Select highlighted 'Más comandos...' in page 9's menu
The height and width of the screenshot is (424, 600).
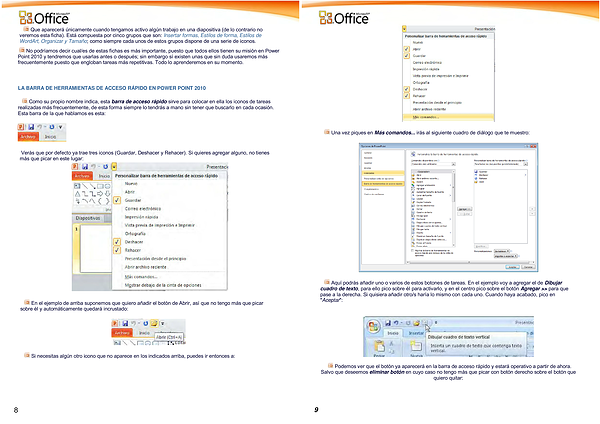click(448, 117)
